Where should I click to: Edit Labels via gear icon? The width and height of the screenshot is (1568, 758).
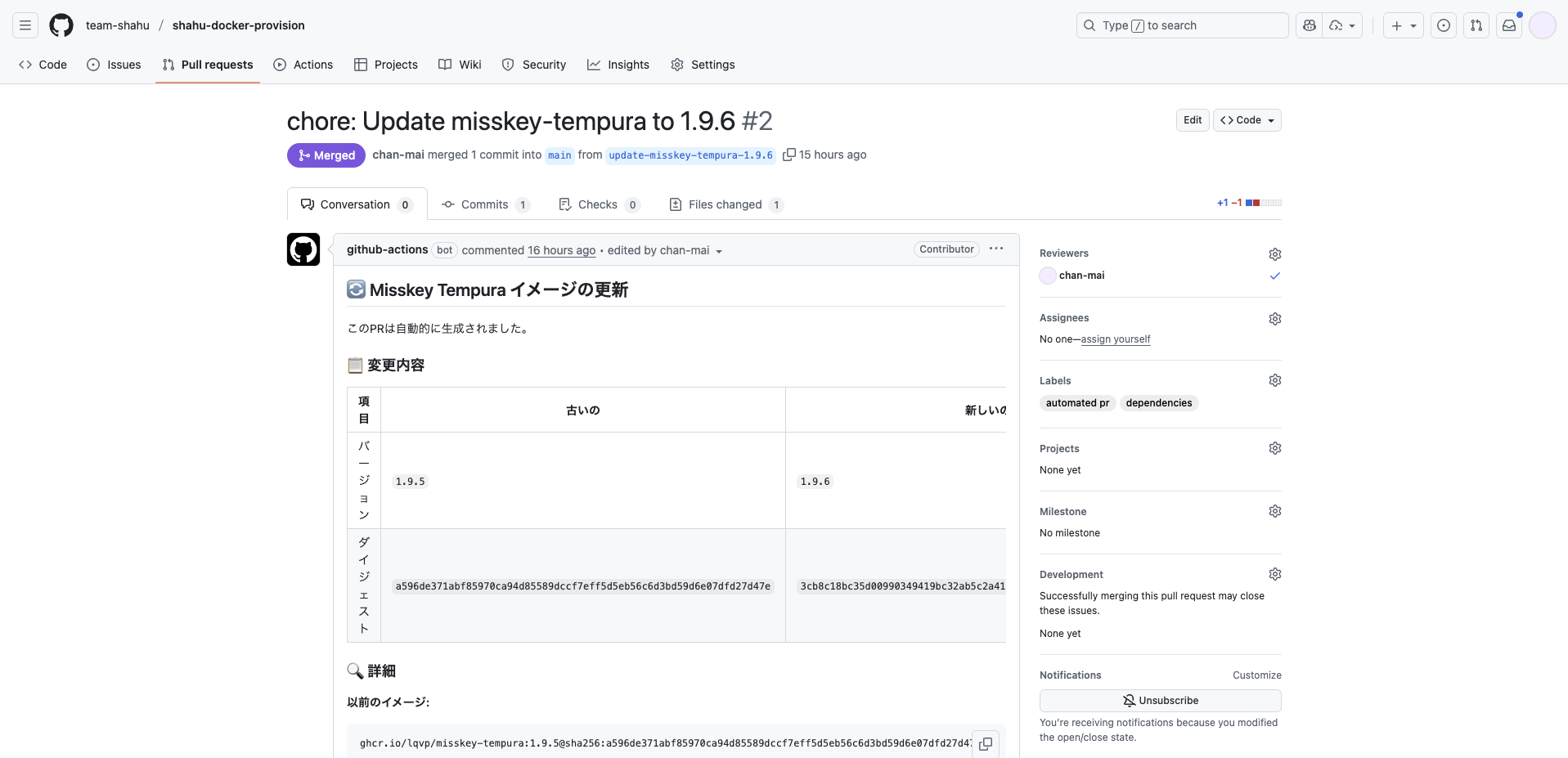click(x=1274, y=380)
